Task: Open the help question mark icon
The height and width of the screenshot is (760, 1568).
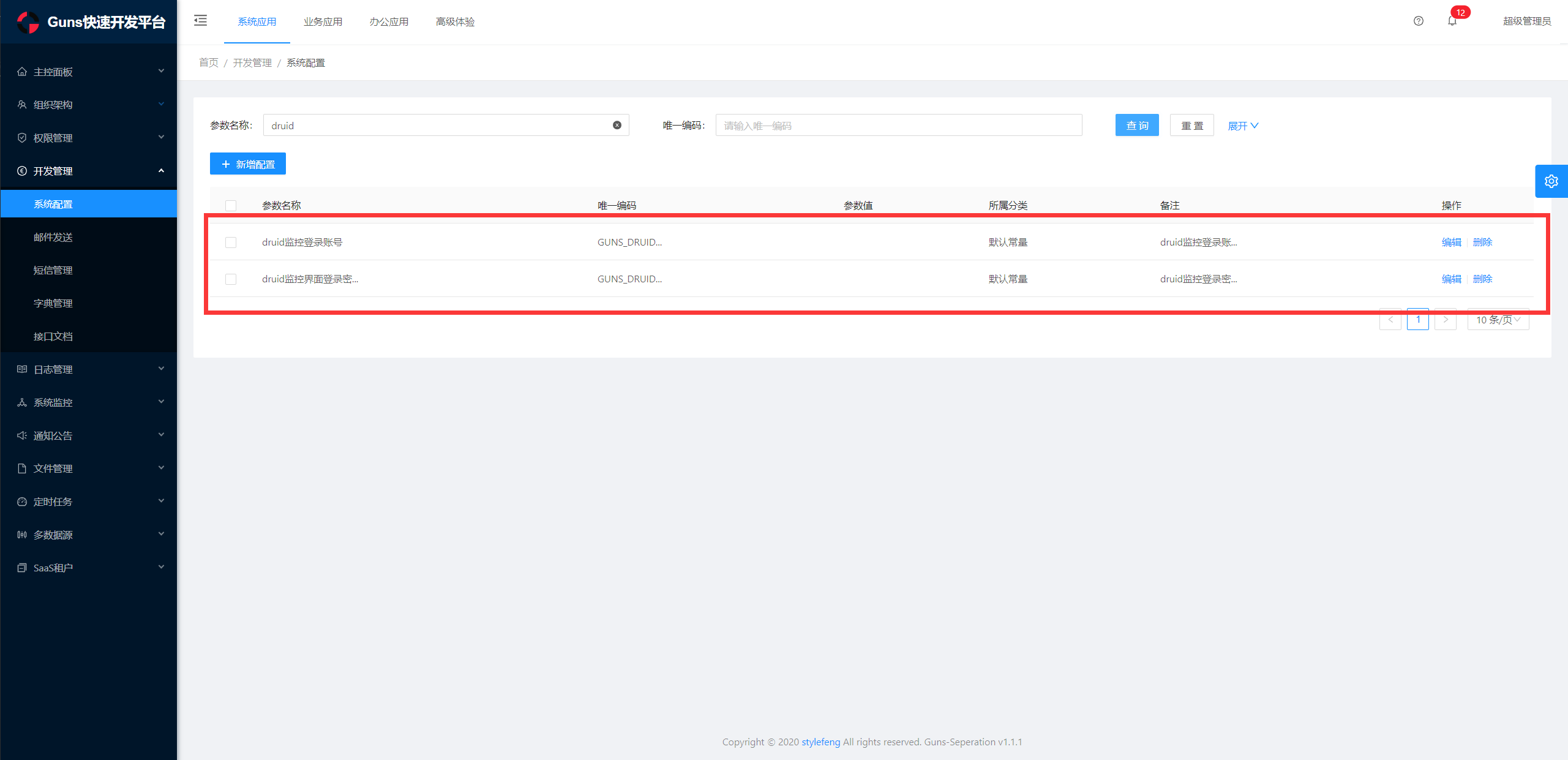Action: pos(1418,21)
